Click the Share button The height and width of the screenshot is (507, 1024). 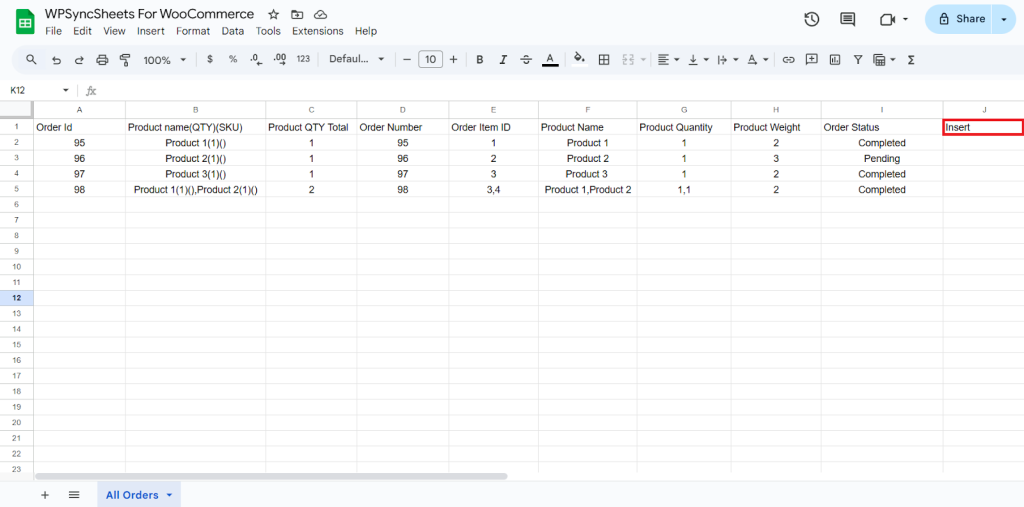click(x=959, y=19)
